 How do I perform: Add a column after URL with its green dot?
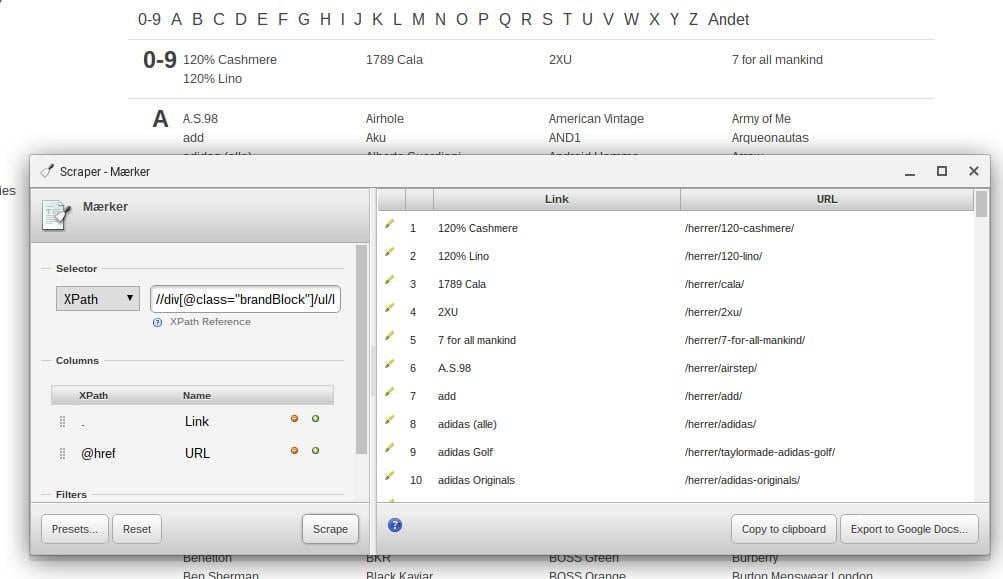tap(315, 450)
